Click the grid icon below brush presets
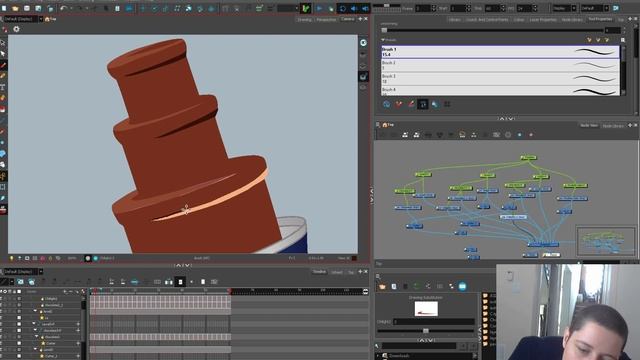 447,104
